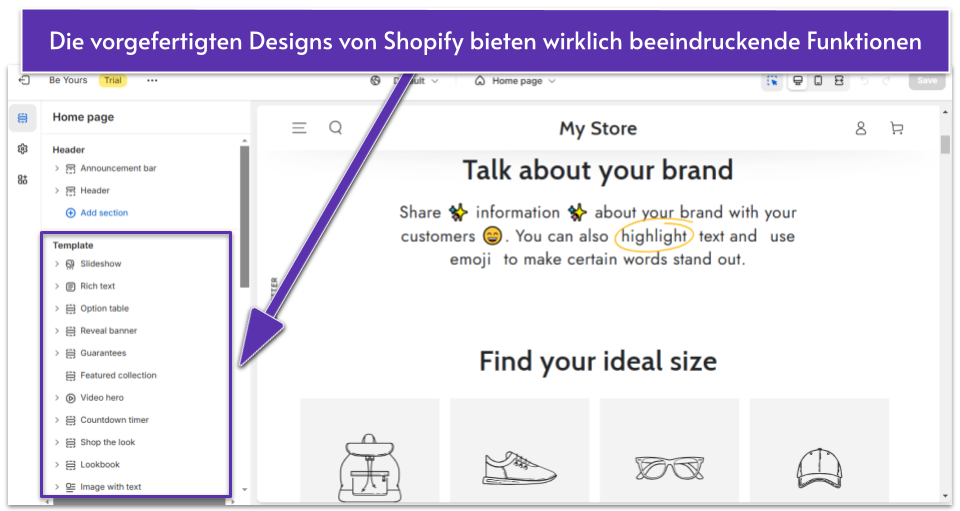This screenshot has width=960, height=511.
Task: Select the Guarantees section
Action: (x=103, y=353)
